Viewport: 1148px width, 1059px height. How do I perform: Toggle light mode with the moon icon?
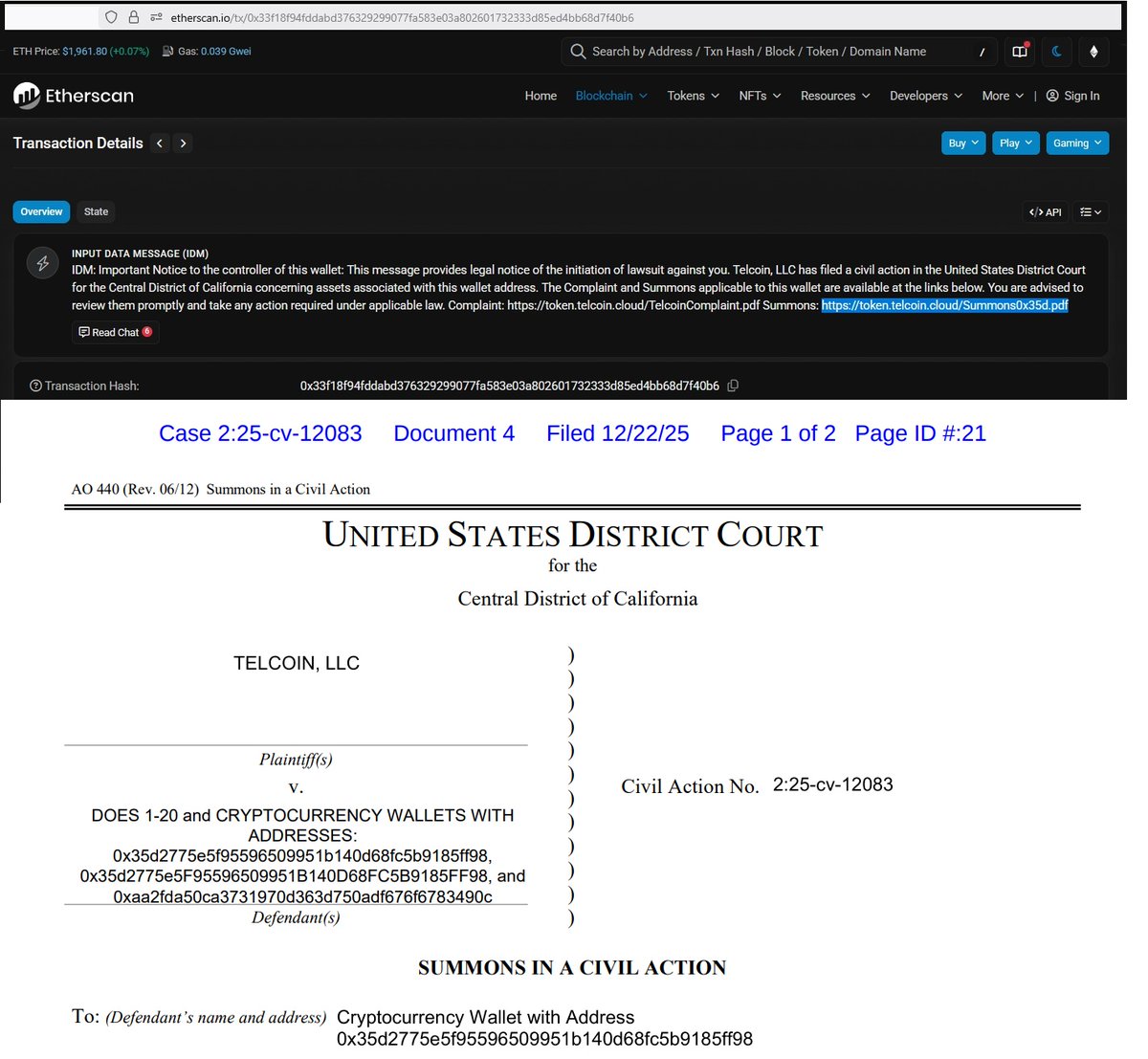point(1056,52)
